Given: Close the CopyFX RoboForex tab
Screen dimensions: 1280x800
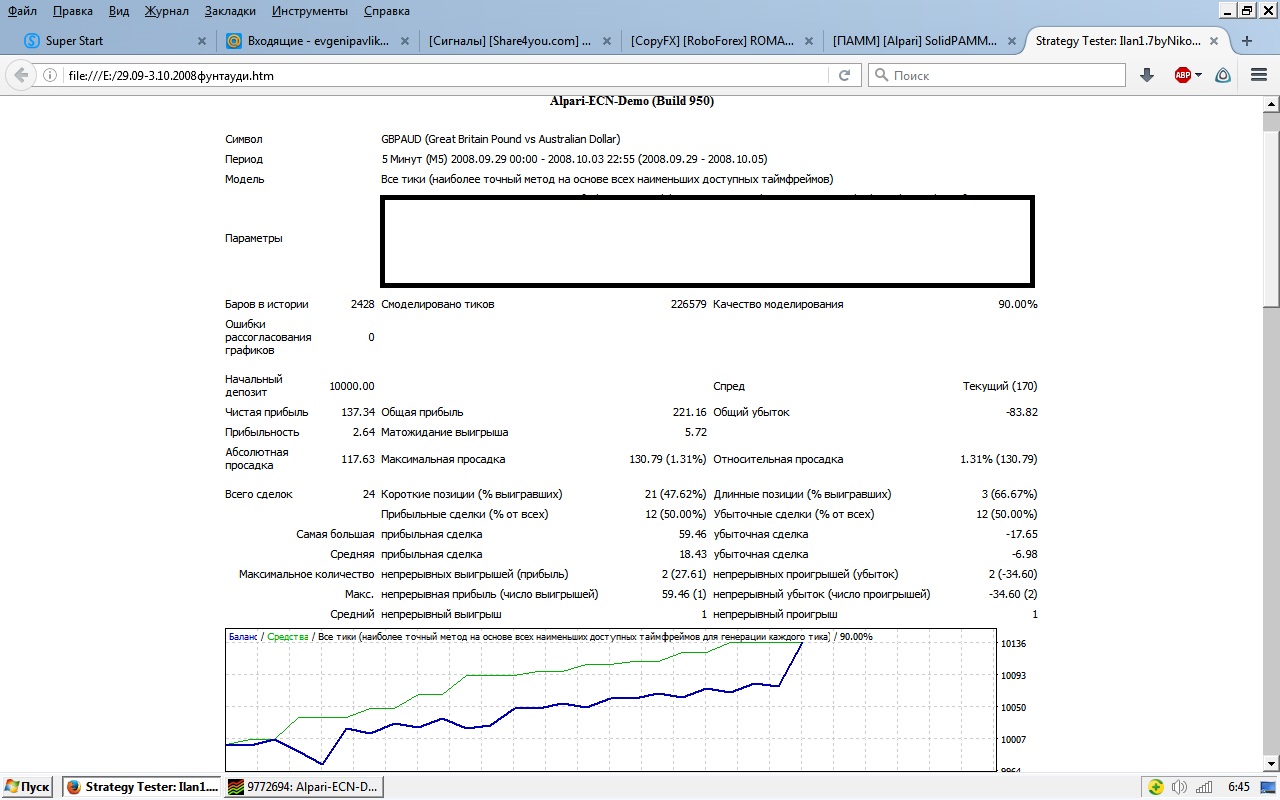Looking at the screenshot, I should pos(809,41).
